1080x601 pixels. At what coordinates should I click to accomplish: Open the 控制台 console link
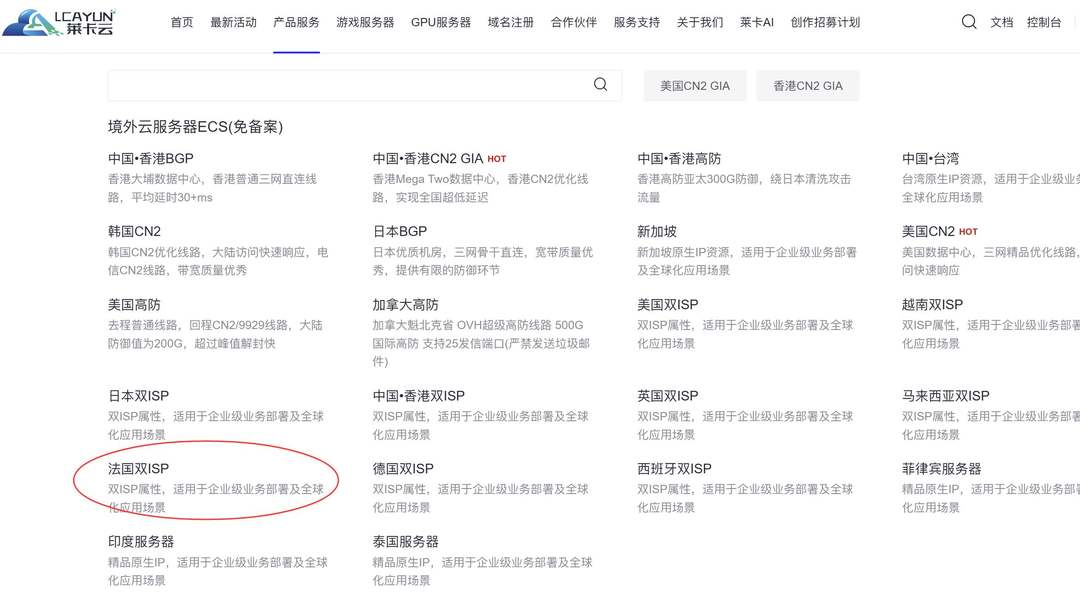pos(1043,23)
